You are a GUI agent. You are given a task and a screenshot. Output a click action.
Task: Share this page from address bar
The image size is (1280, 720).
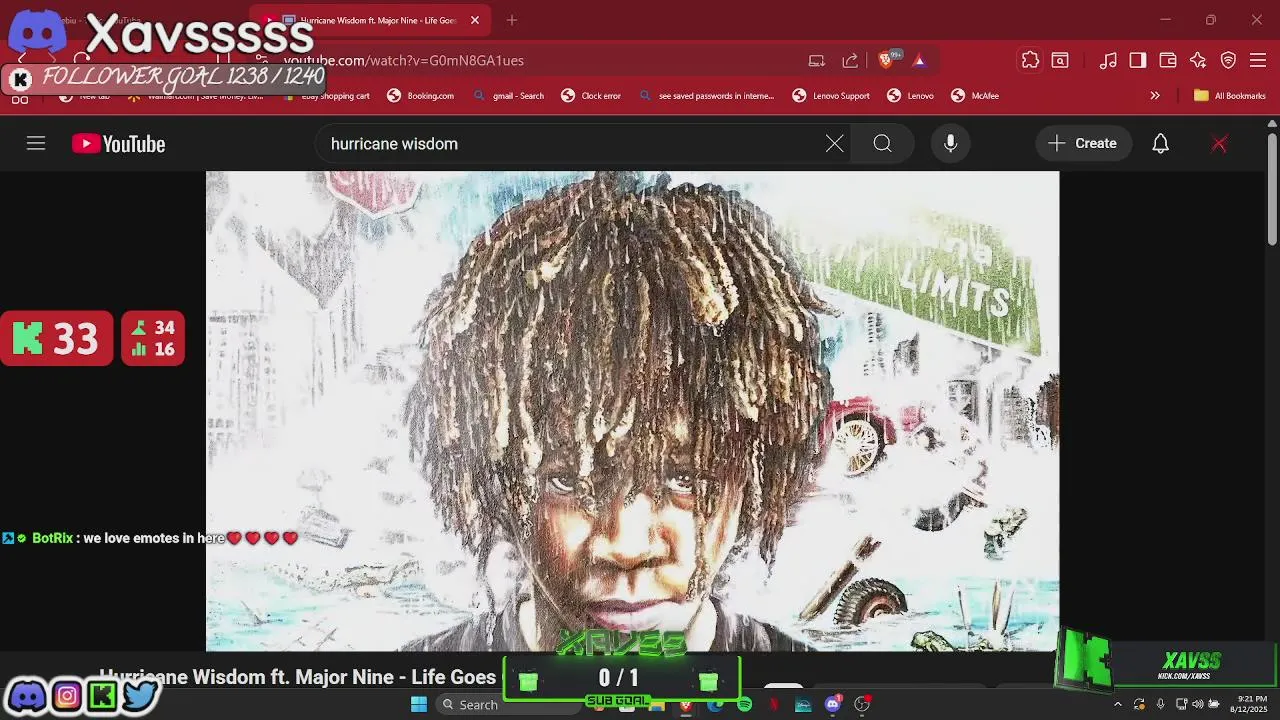click(850, 60)
